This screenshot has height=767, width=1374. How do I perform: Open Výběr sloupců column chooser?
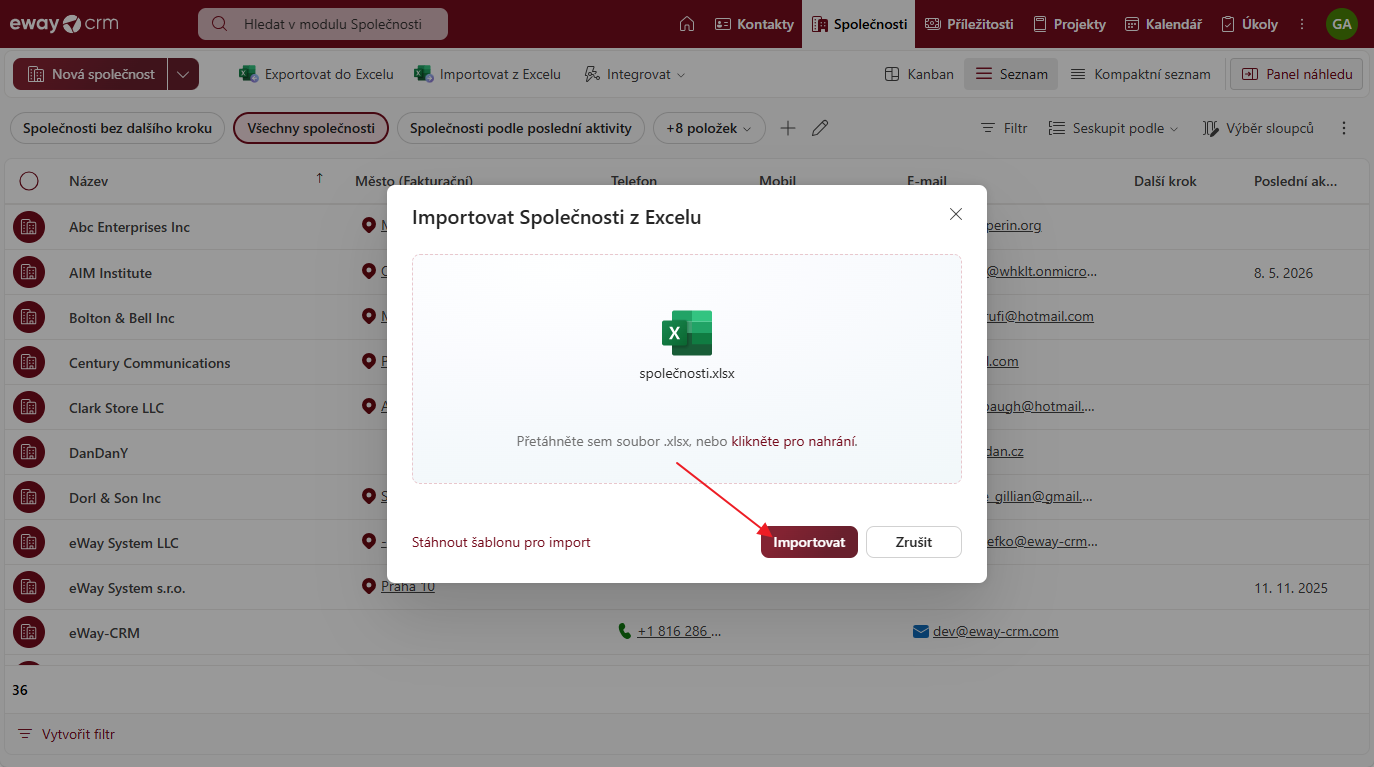(x=1257, y=128)
